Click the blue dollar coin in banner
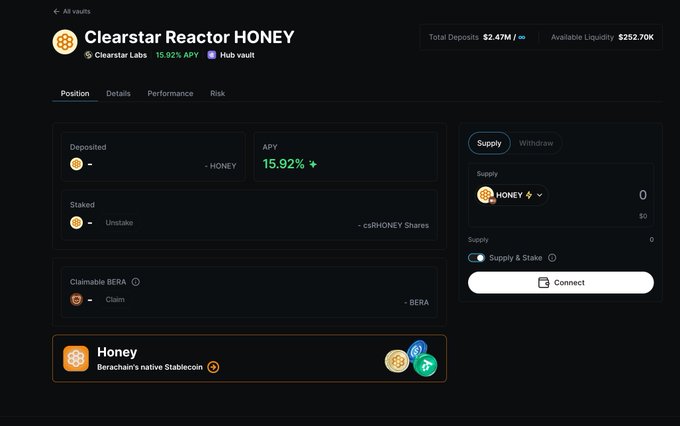The width and height of the screenshot is (680, 426). pyautogui.click(x=417, y=350)
